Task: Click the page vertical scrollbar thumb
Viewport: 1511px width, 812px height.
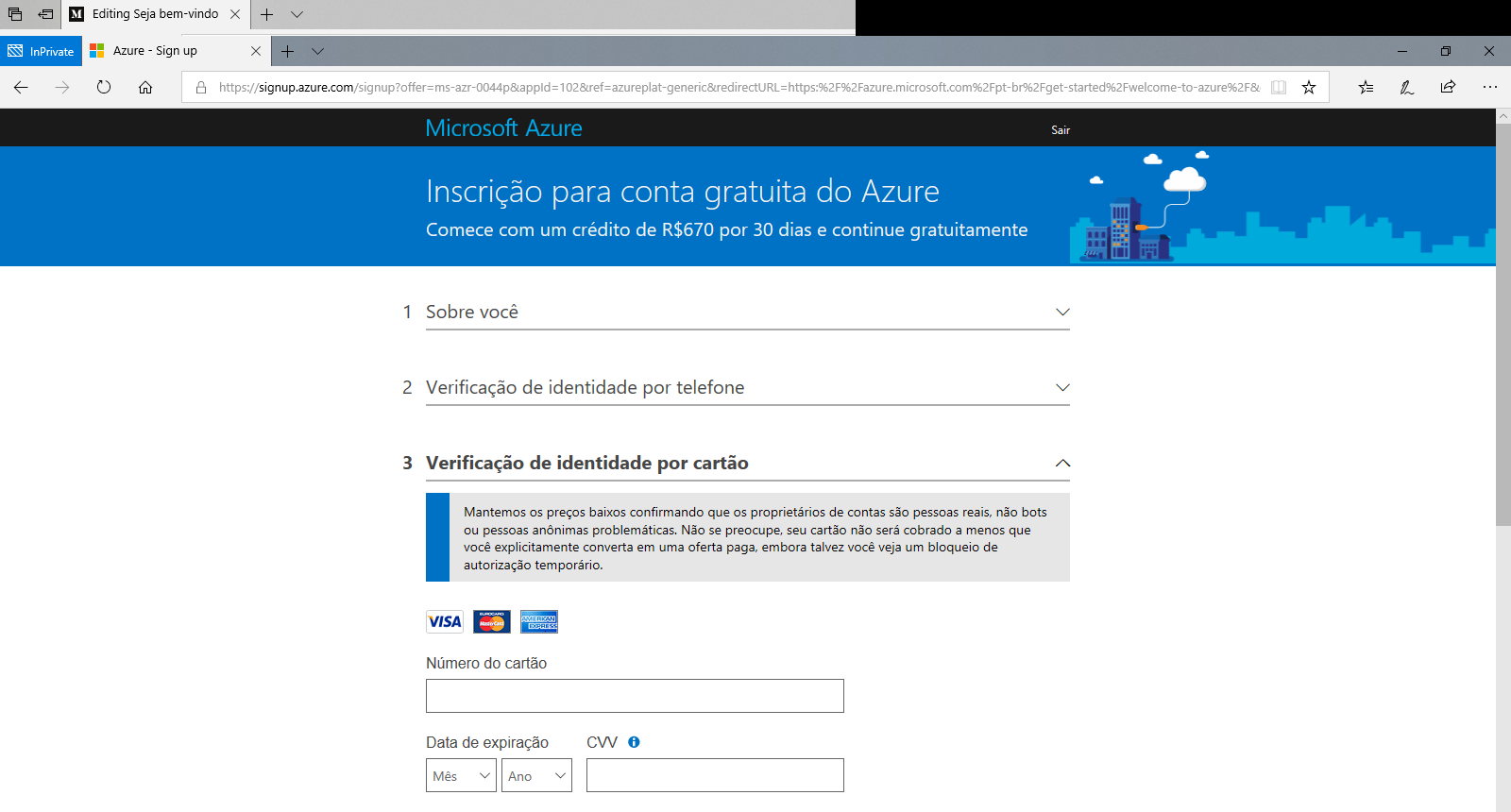Action: point(1503,324)
